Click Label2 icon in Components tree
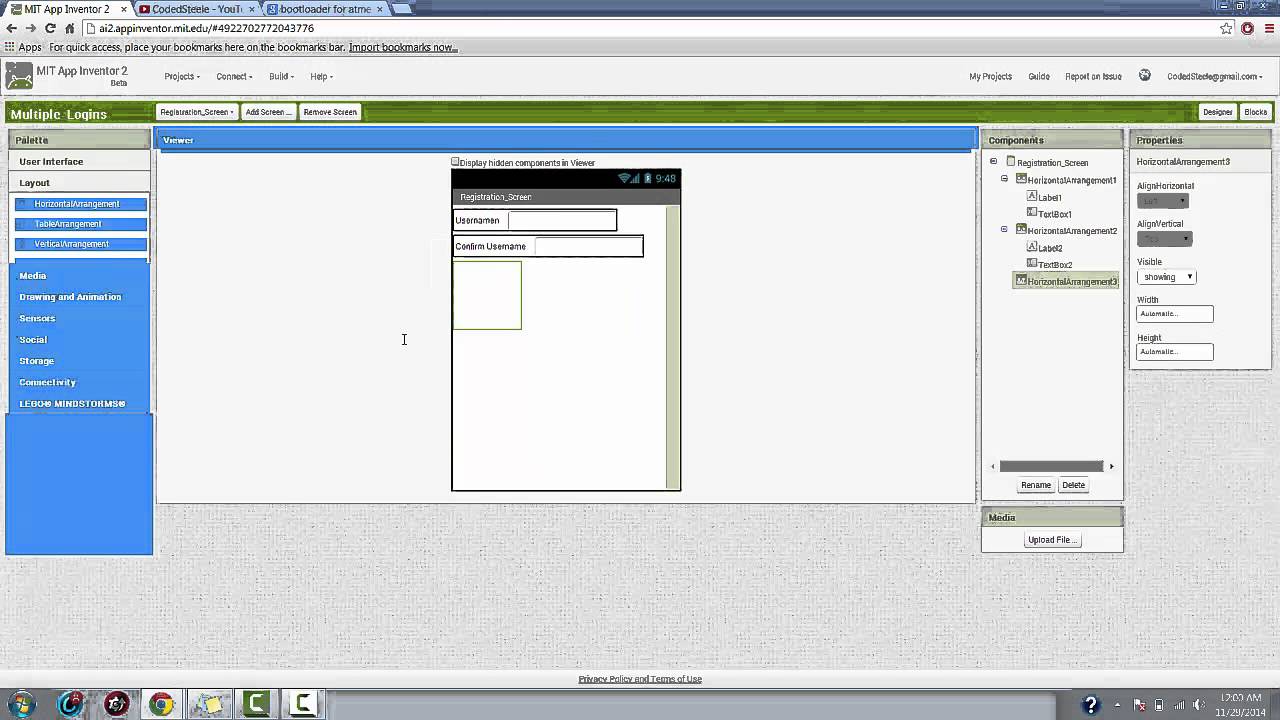Viewport: 1280px width, 720px height. tap(1032, 247)
